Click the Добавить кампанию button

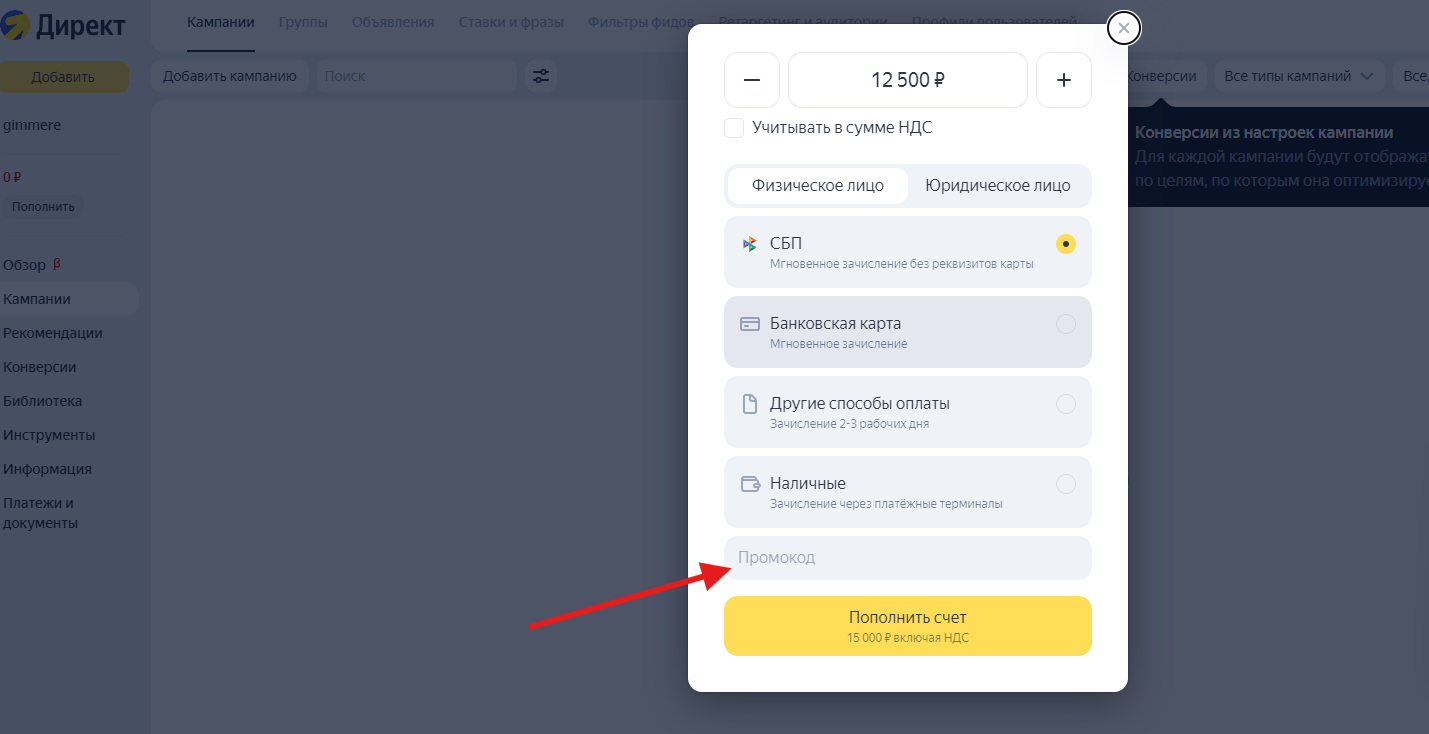tap(230, 76)
